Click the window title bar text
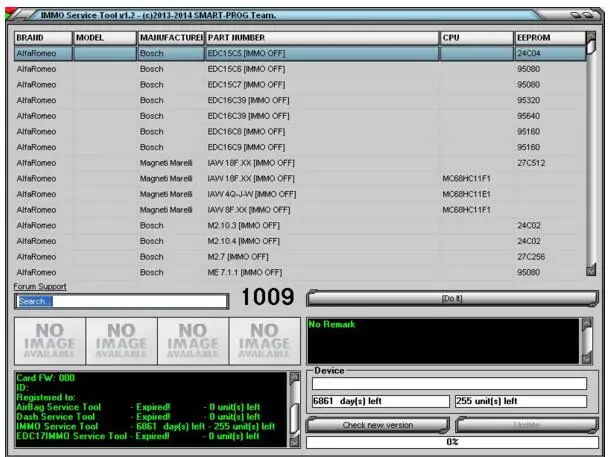 [x=158, y=16]
